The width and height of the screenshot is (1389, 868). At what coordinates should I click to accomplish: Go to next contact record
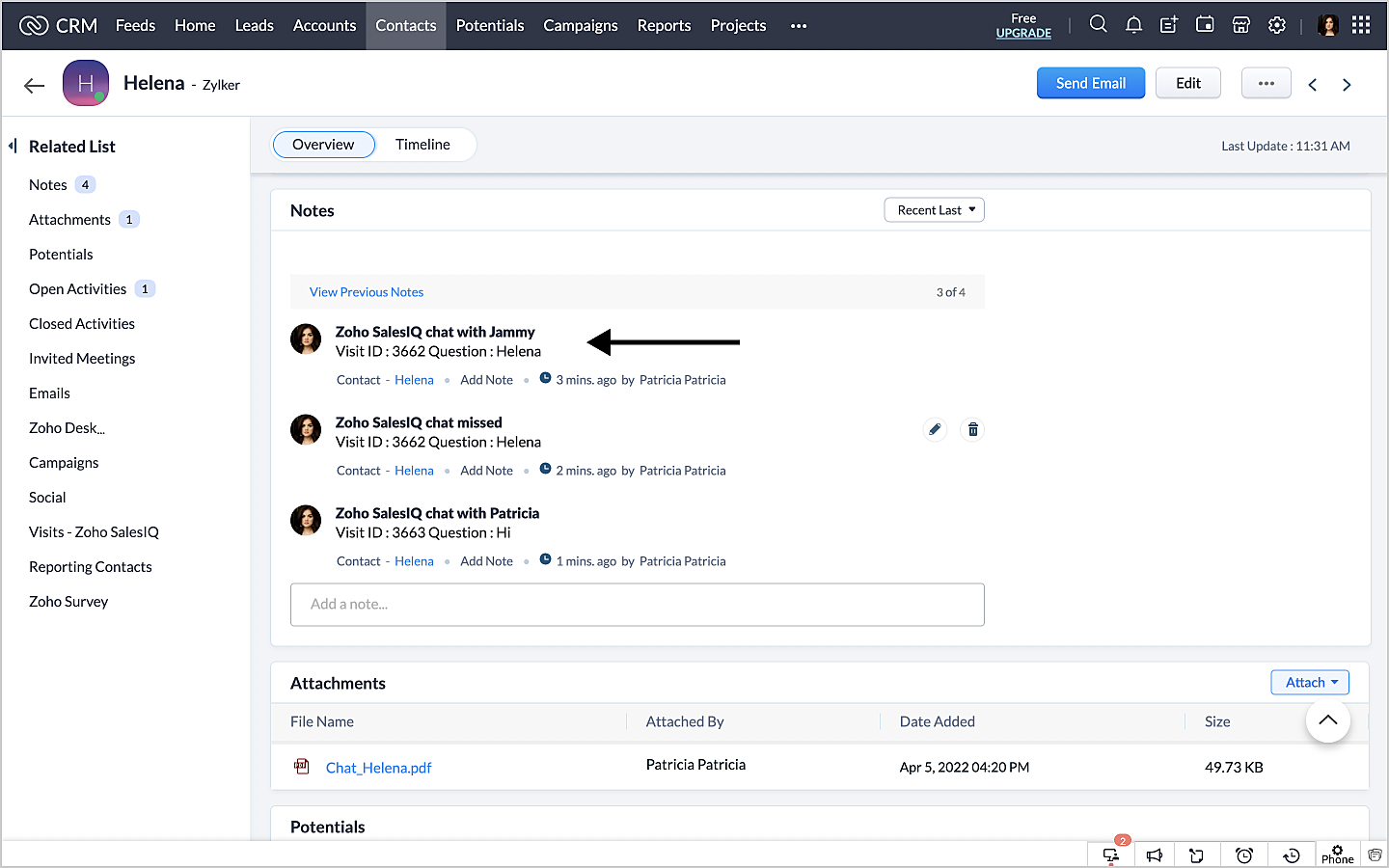[x=1347, y=85]
